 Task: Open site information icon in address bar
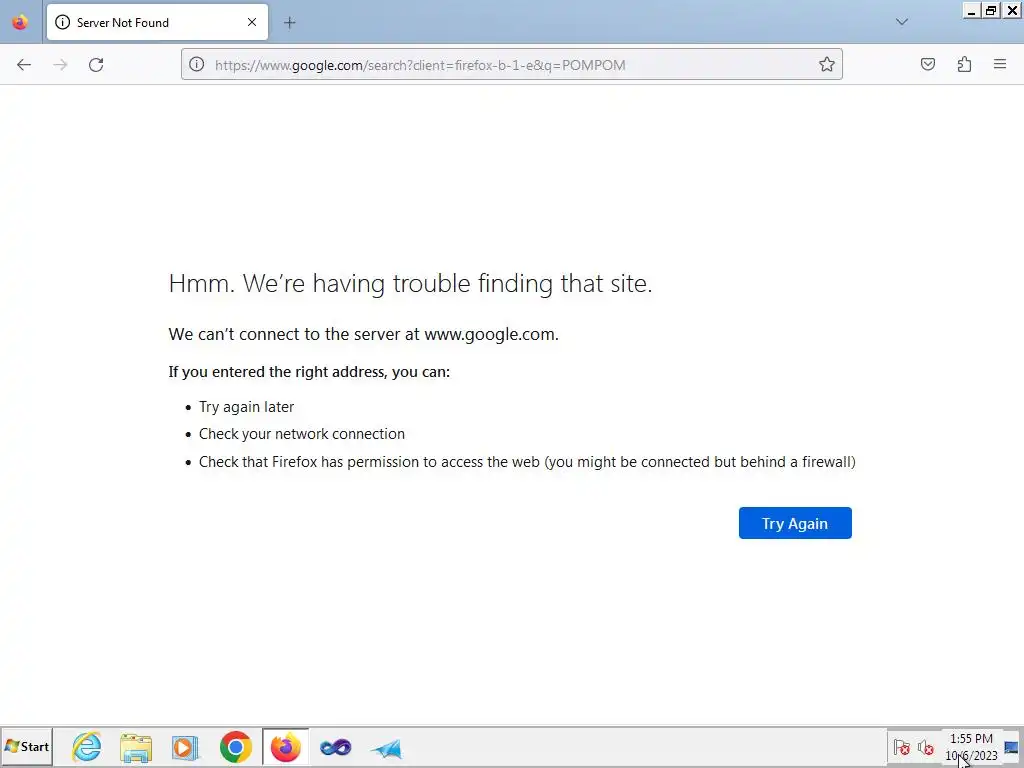pos(197,65)
